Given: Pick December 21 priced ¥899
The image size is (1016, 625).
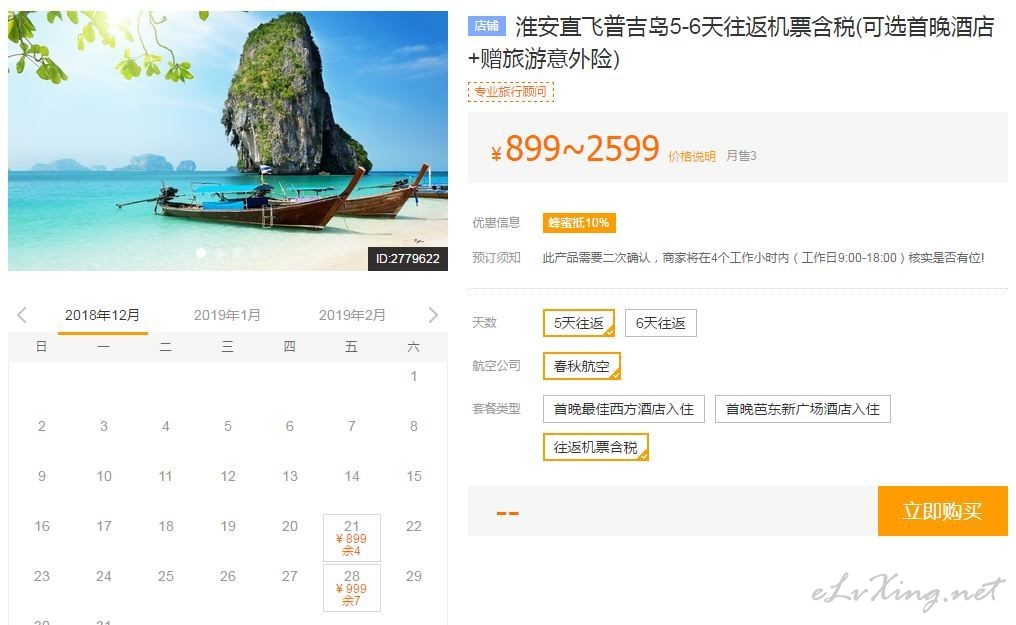Looking at the screenshot, I should tap(352, 538).
